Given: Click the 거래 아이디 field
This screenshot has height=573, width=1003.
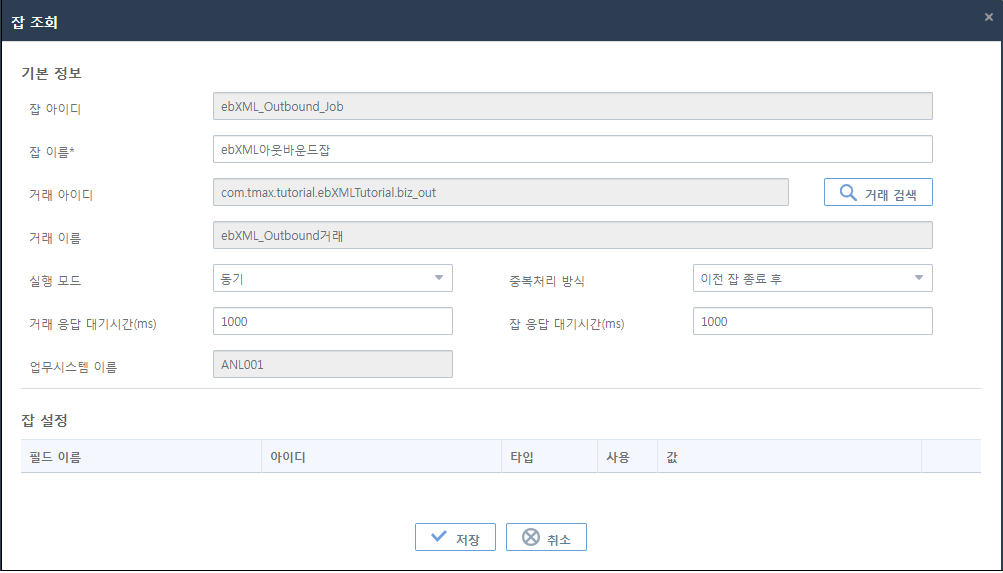Looking at the screenshot, I should click(x=500, y=192).
